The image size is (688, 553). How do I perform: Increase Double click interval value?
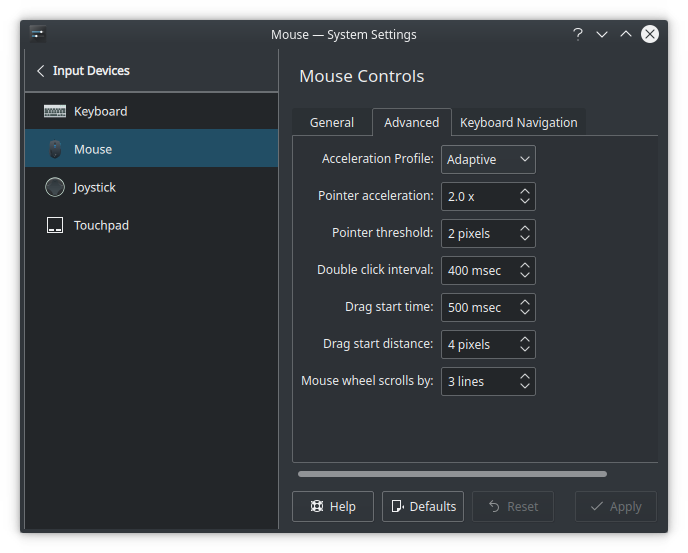tap(525, 265)
